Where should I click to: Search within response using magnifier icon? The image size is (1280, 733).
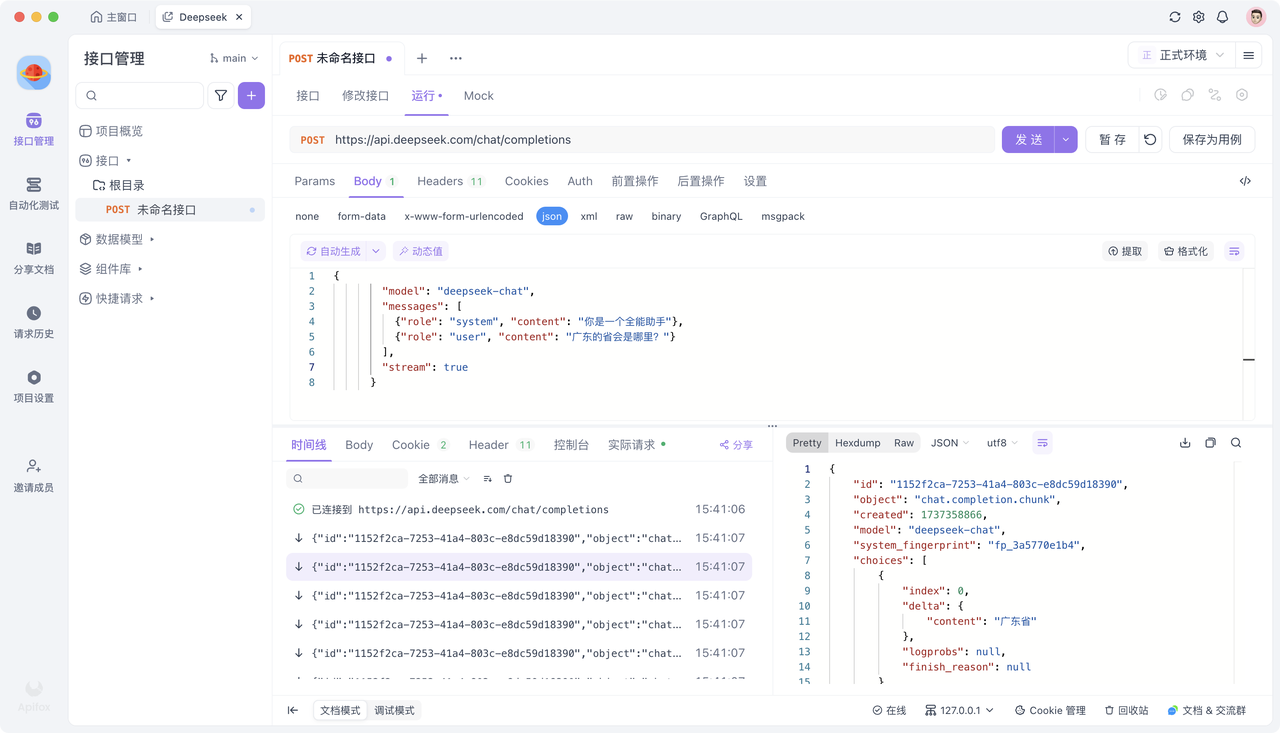point(1236,443)
